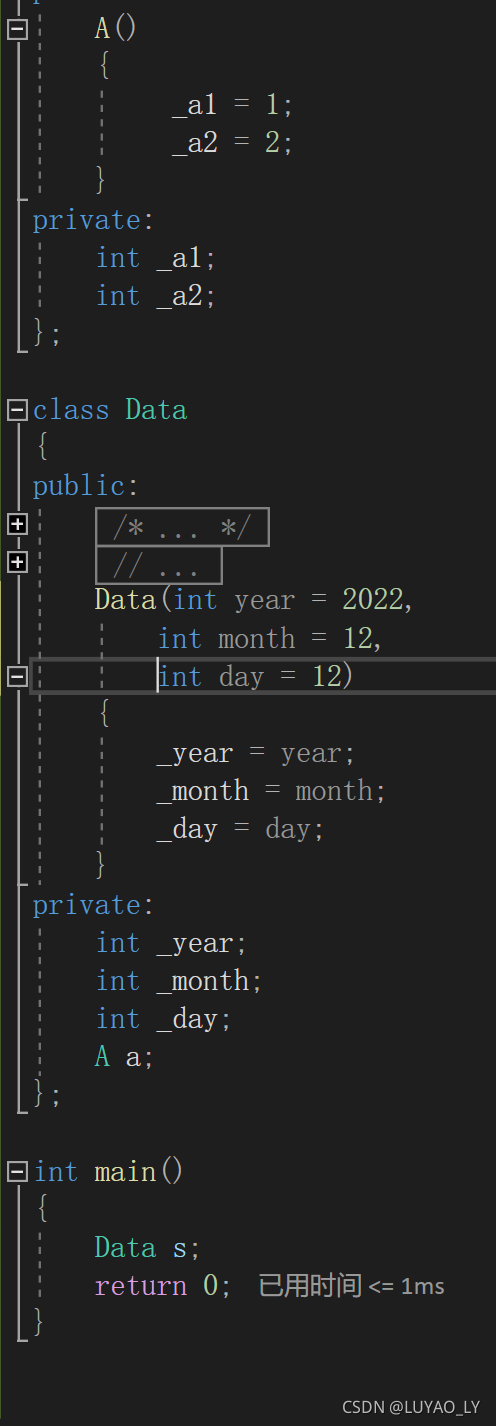Click the return 0; statement
The height and width of the screenshot is (1426, 496).
(163, 1286)
